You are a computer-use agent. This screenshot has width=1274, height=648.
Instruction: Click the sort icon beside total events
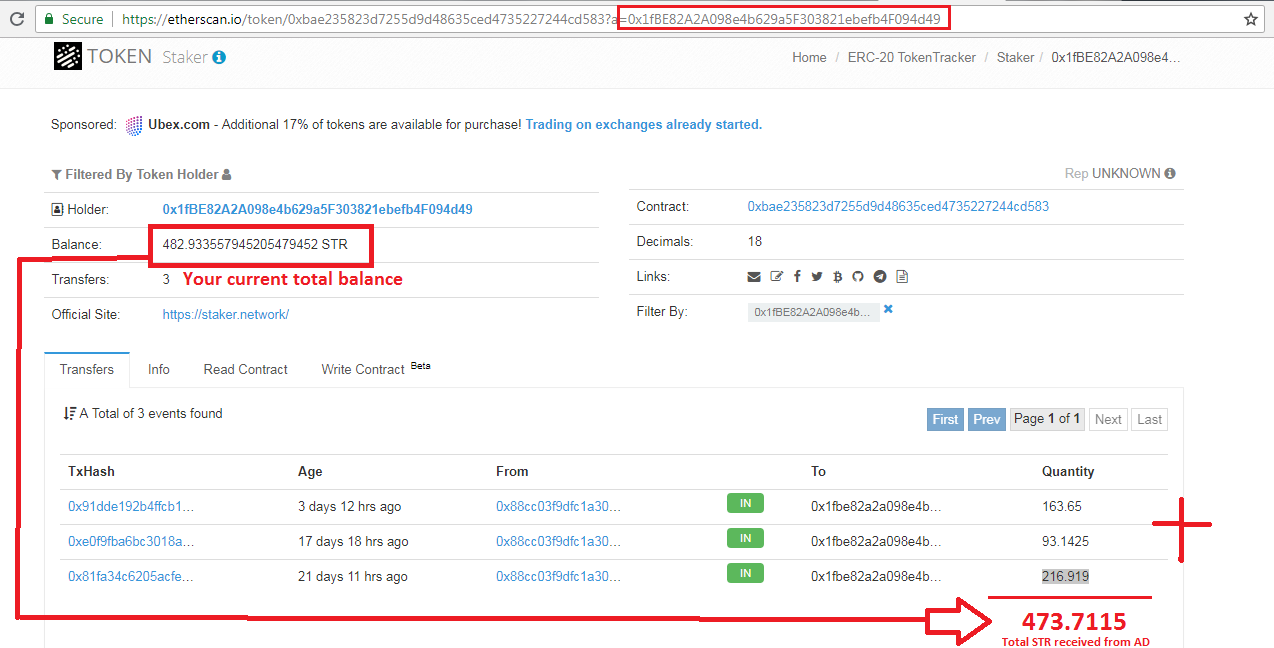tap(70, 413)
